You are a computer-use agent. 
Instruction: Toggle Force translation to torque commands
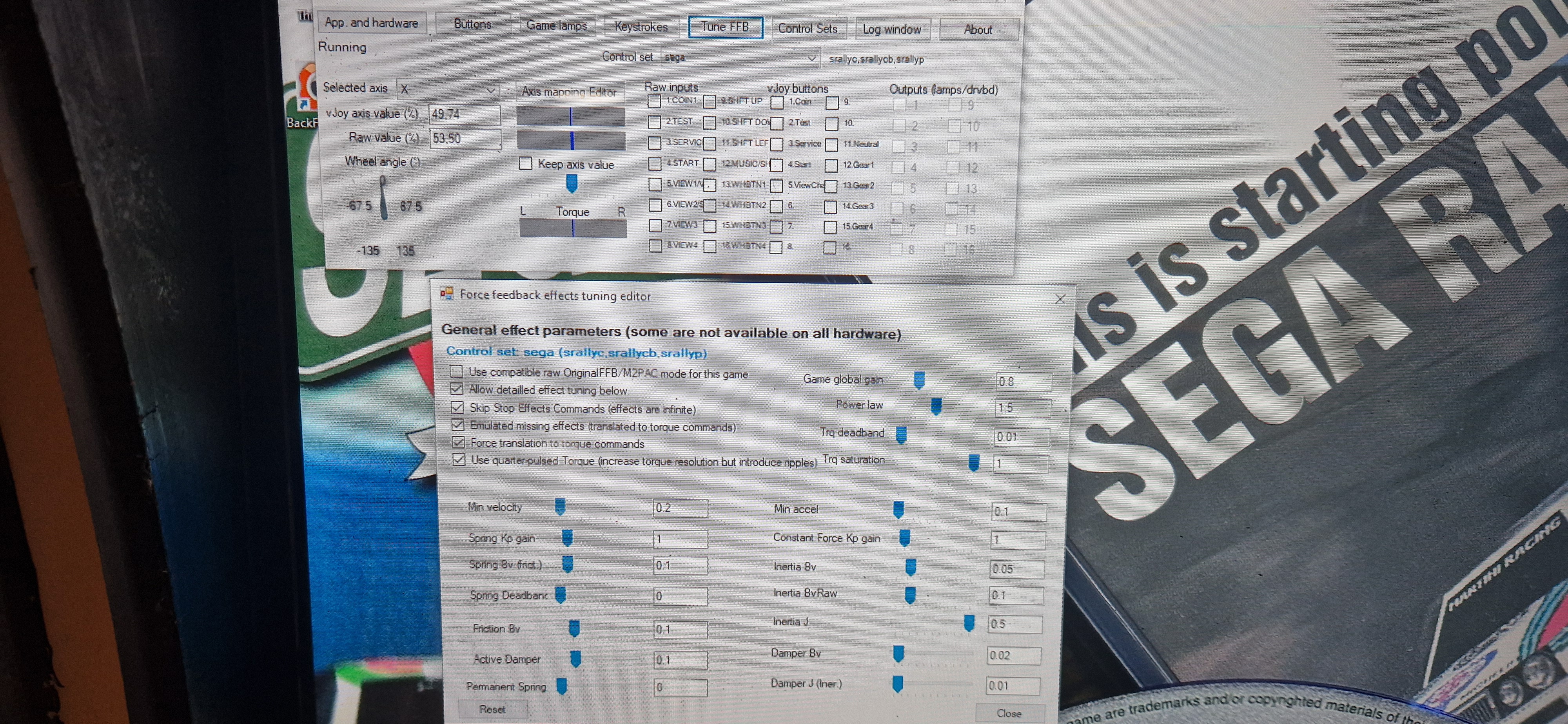(458, 442)
